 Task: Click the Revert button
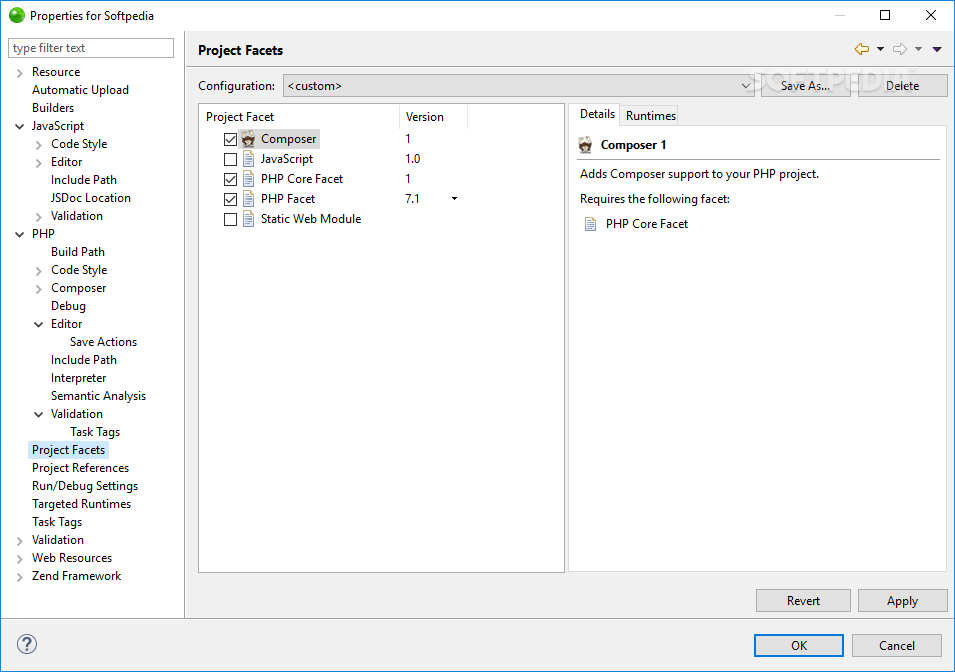click(803, 601)
